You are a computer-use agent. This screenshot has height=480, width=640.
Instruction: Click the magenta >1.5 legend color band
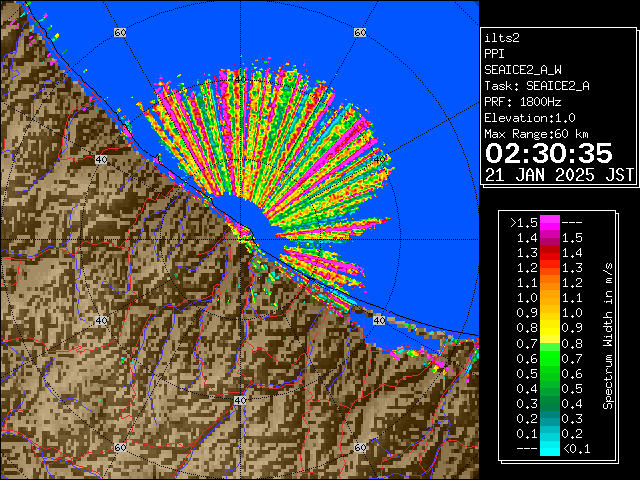tap(550, 222)
